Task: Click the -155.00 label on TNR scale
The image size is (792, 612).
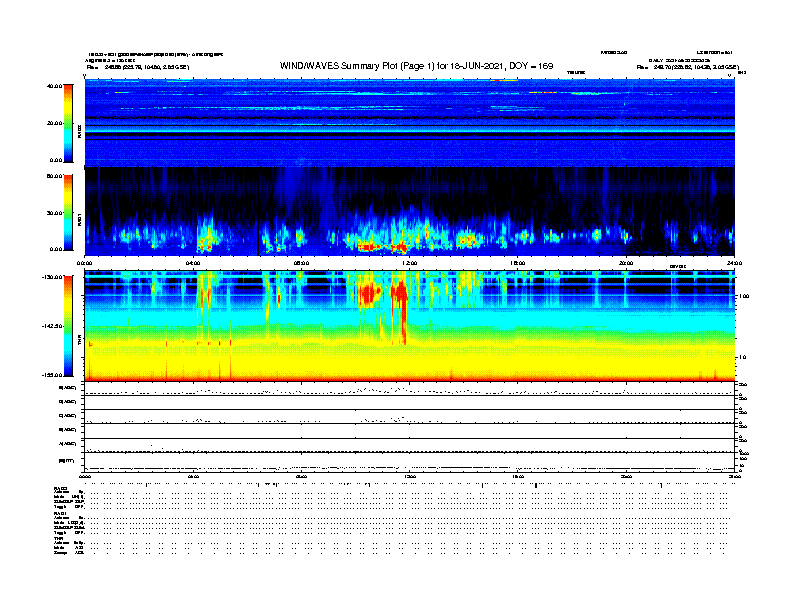Action: tap(52, 375)
